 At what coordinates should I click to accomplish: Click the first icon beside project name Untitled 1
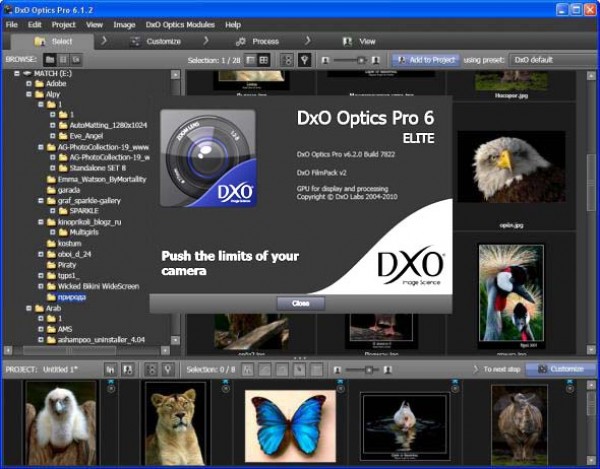point(111,369)
